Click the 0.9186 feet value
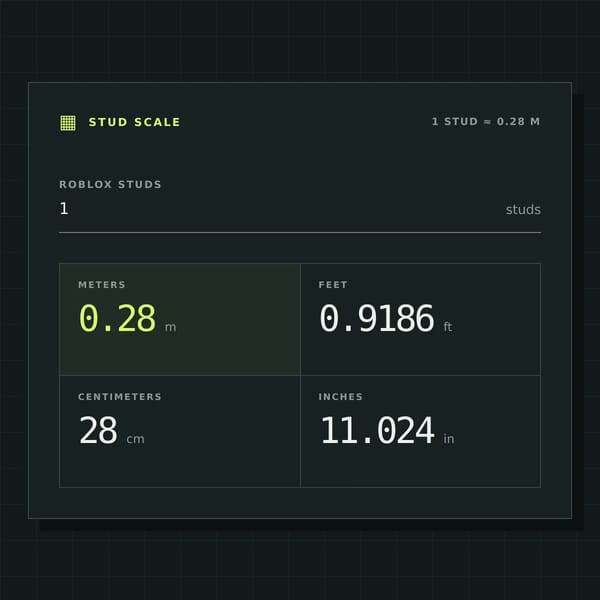Screen dimensions: 600x600 [377, 318]
